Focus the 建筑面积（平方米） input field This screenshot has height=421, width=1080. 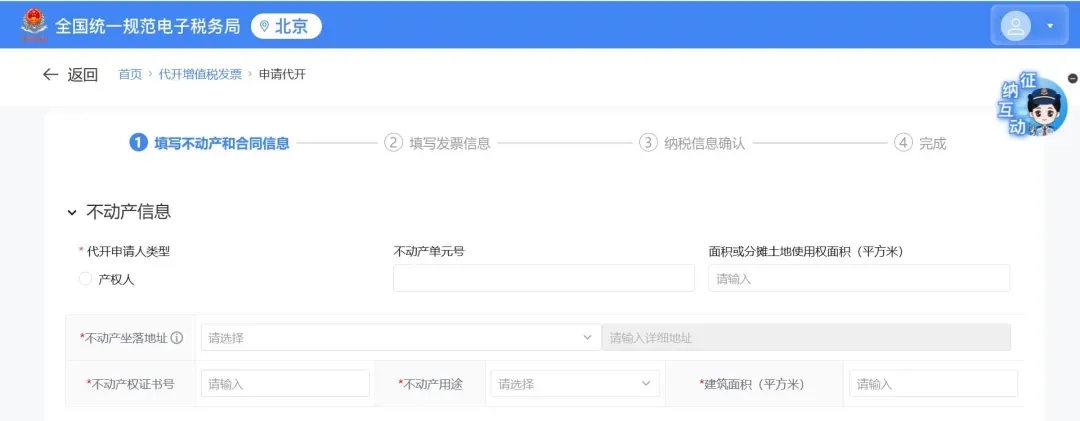coord(933,384)
